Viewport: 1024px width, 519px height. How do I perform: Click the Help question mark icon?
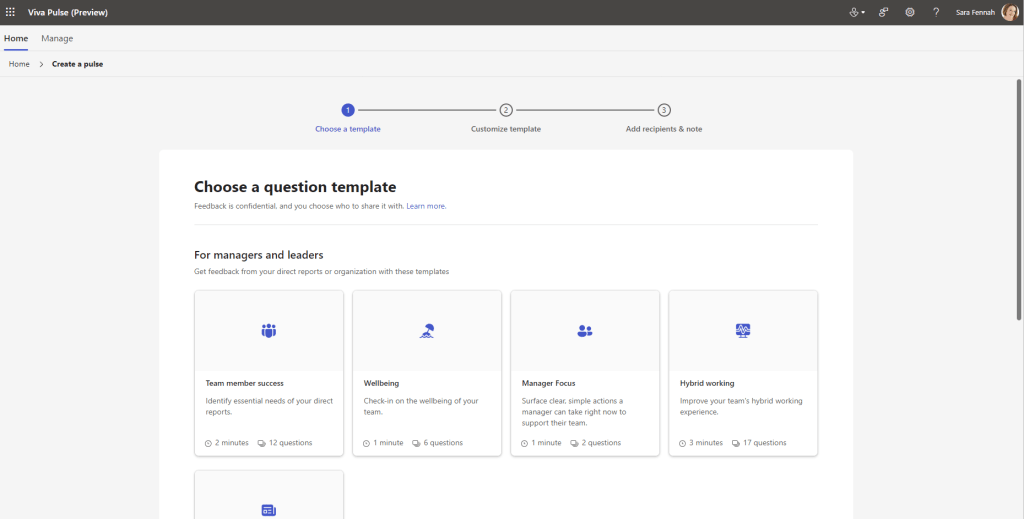(936, 12)
